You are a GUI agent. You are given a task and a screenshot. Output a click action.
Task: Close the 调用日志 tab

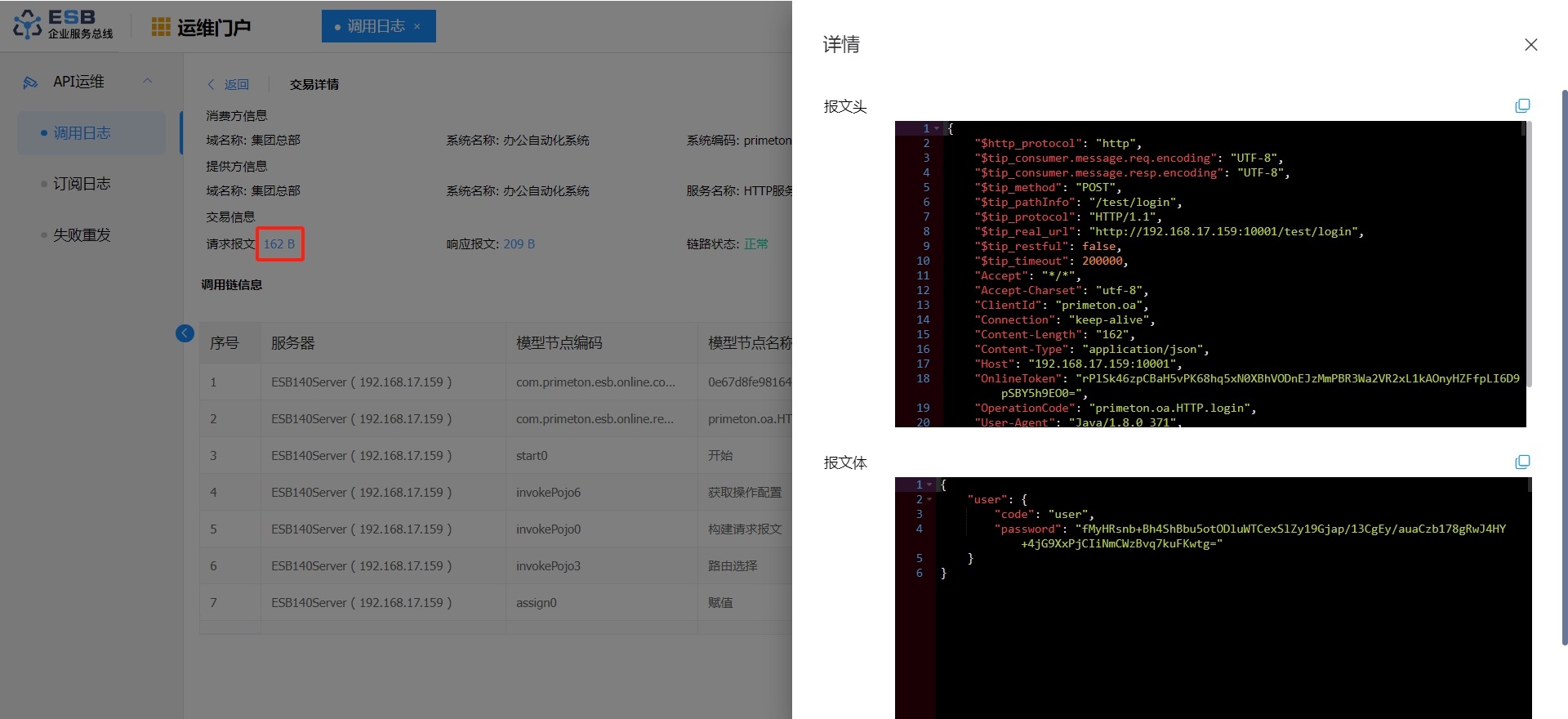point(417,27)
